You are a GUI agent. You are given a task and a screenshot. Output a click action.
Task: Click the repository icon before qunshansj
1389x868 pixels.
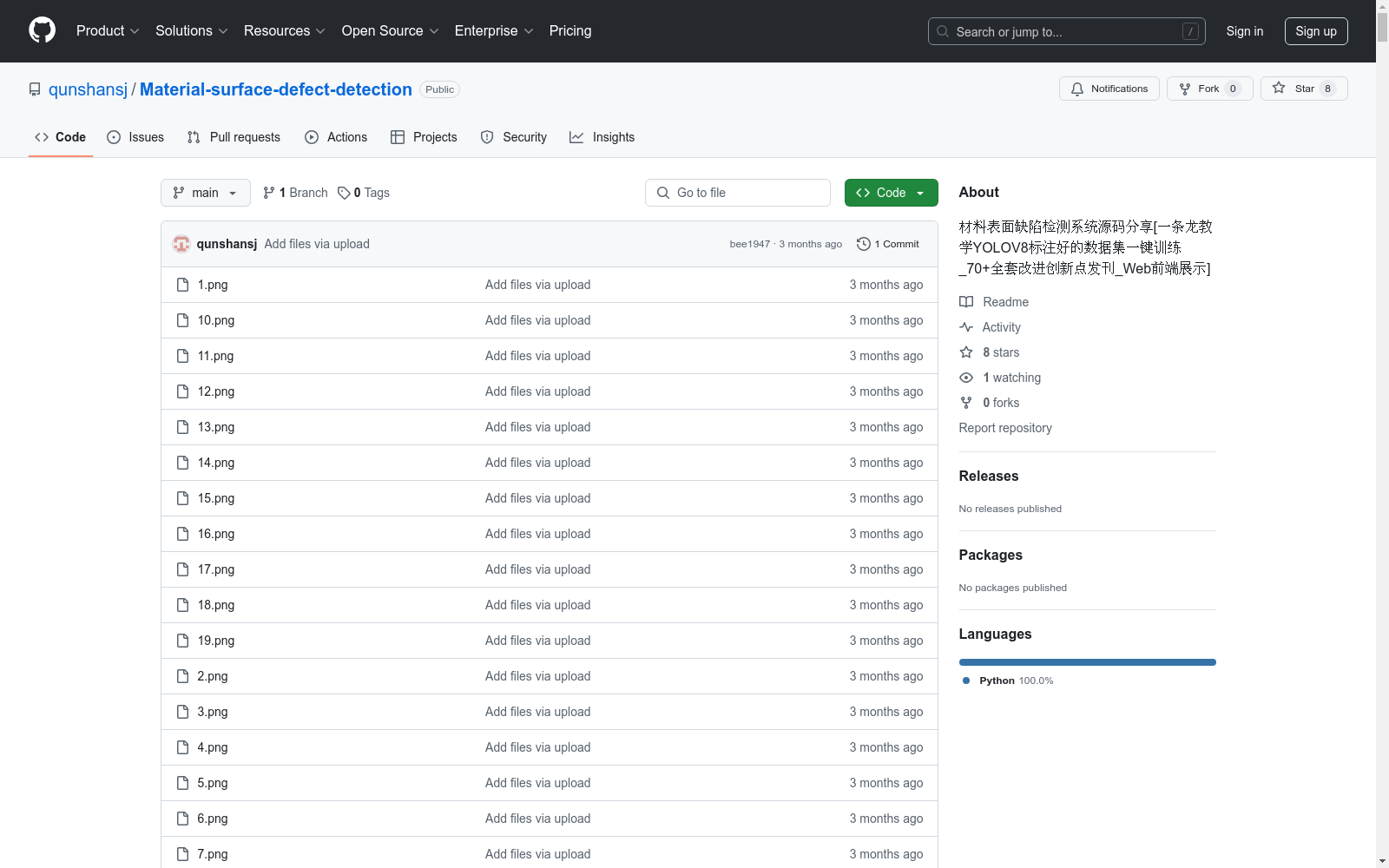pos(35,89)
